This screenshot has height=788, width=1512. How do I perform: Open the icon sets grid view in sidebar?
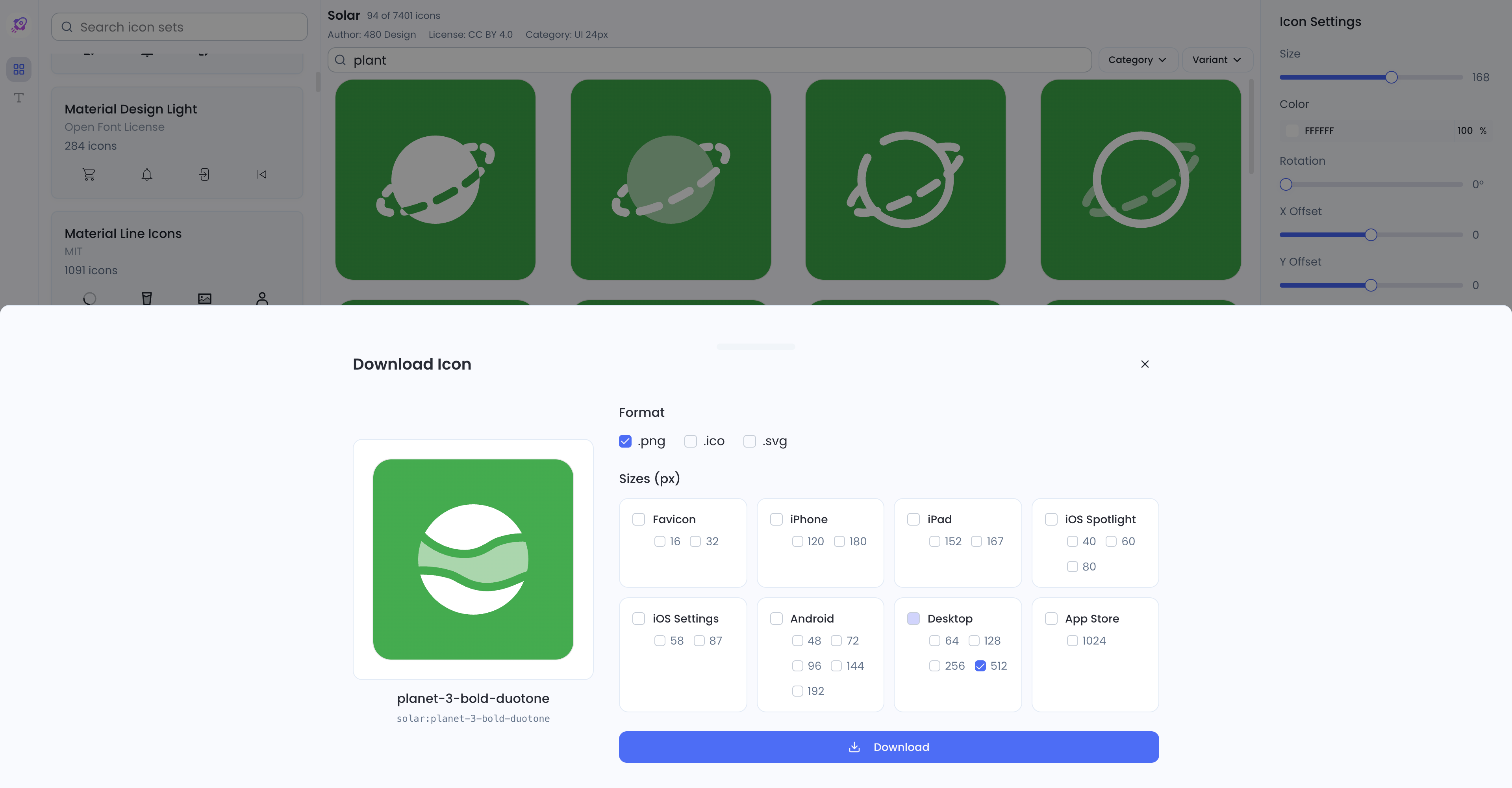pyautogui.click(x=18, y=69)
